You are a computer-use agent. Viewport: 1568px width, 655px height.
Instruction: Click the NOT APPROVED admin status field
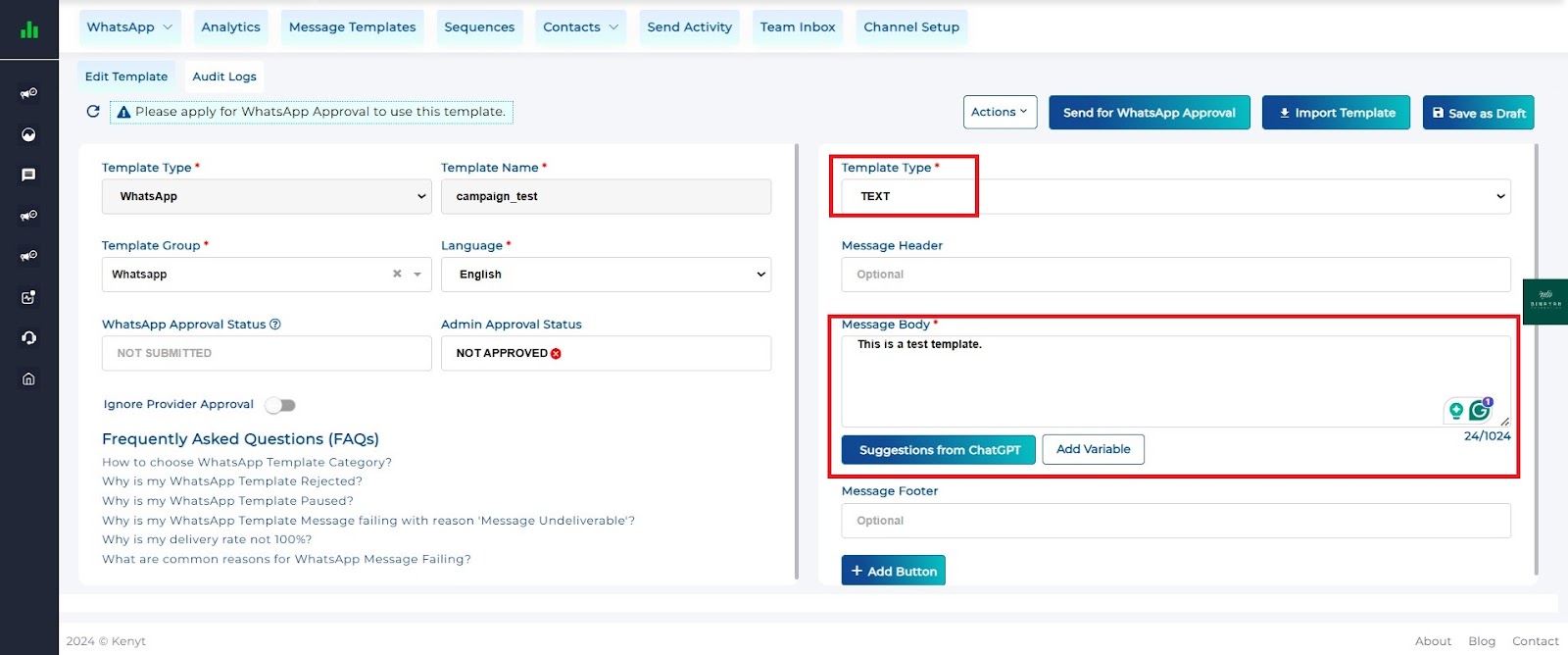point(606,353)
